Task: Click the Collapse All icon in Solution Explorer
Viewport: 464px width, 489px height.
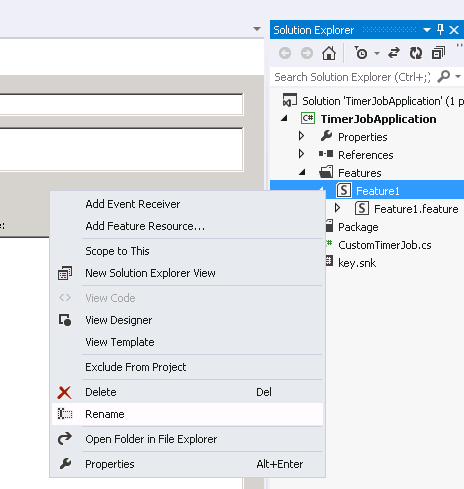Action: 438,53
